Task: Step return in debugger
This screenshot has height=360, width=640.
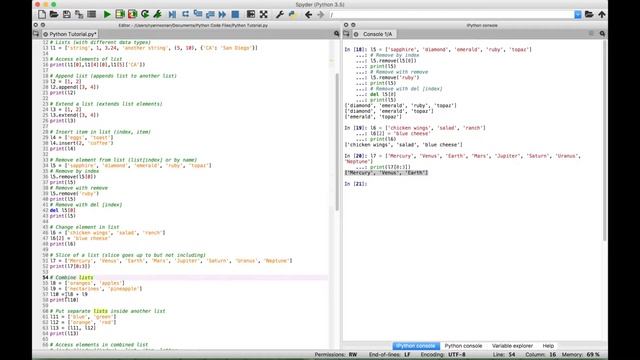Action: pos(210,14)
